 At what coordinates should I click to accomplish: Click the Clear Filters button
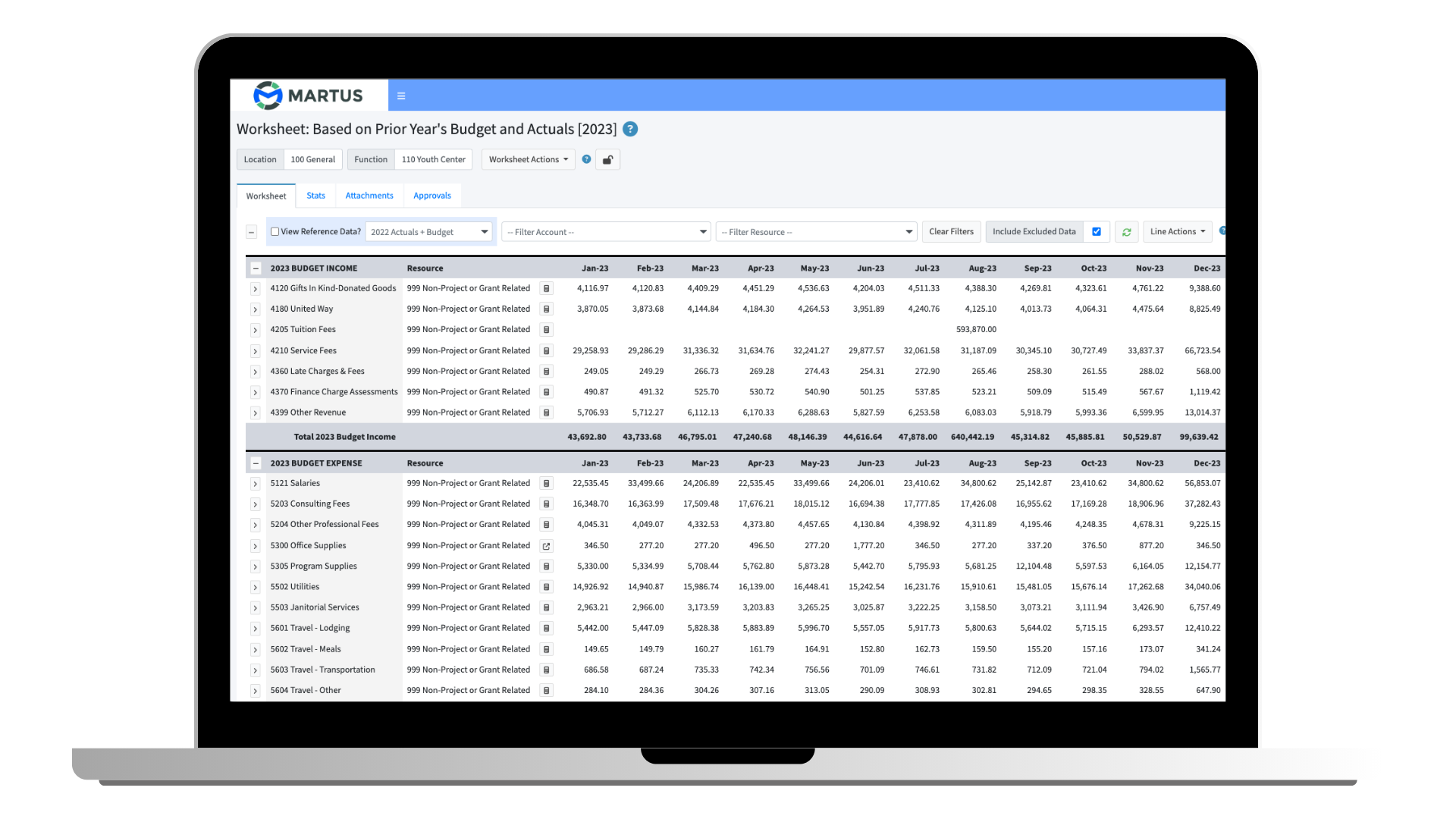(951, 231)
